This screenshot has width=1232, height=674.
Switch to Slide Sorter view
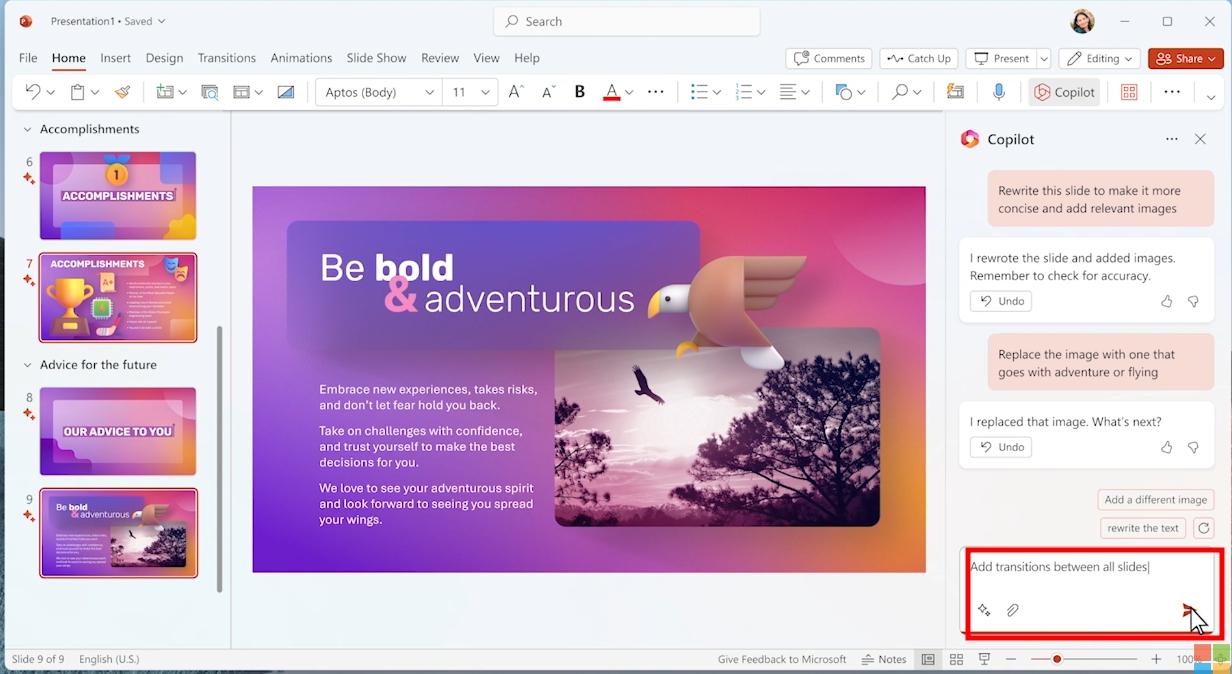(x=956, y=659)
